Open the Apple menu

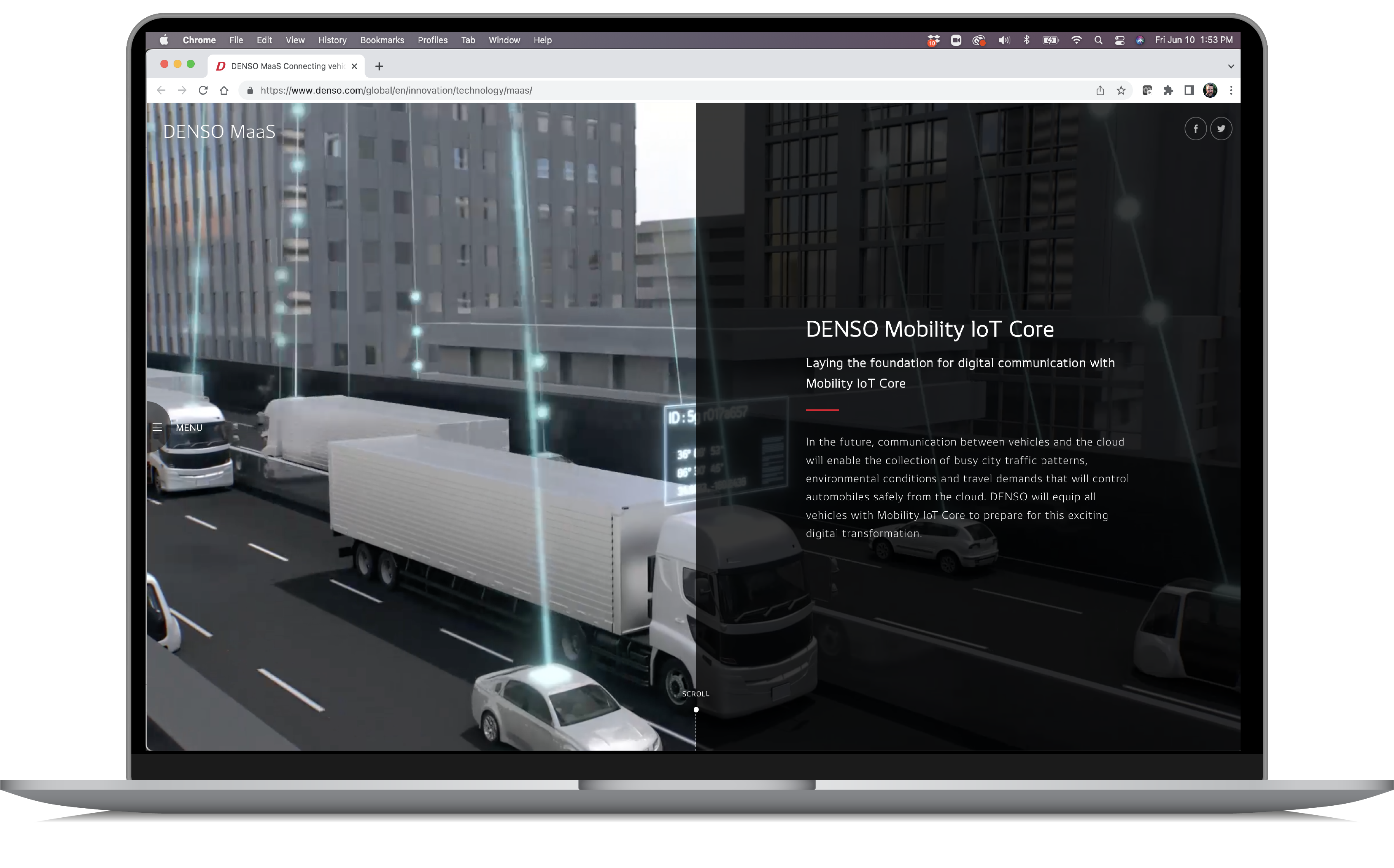tap(164, 40)
